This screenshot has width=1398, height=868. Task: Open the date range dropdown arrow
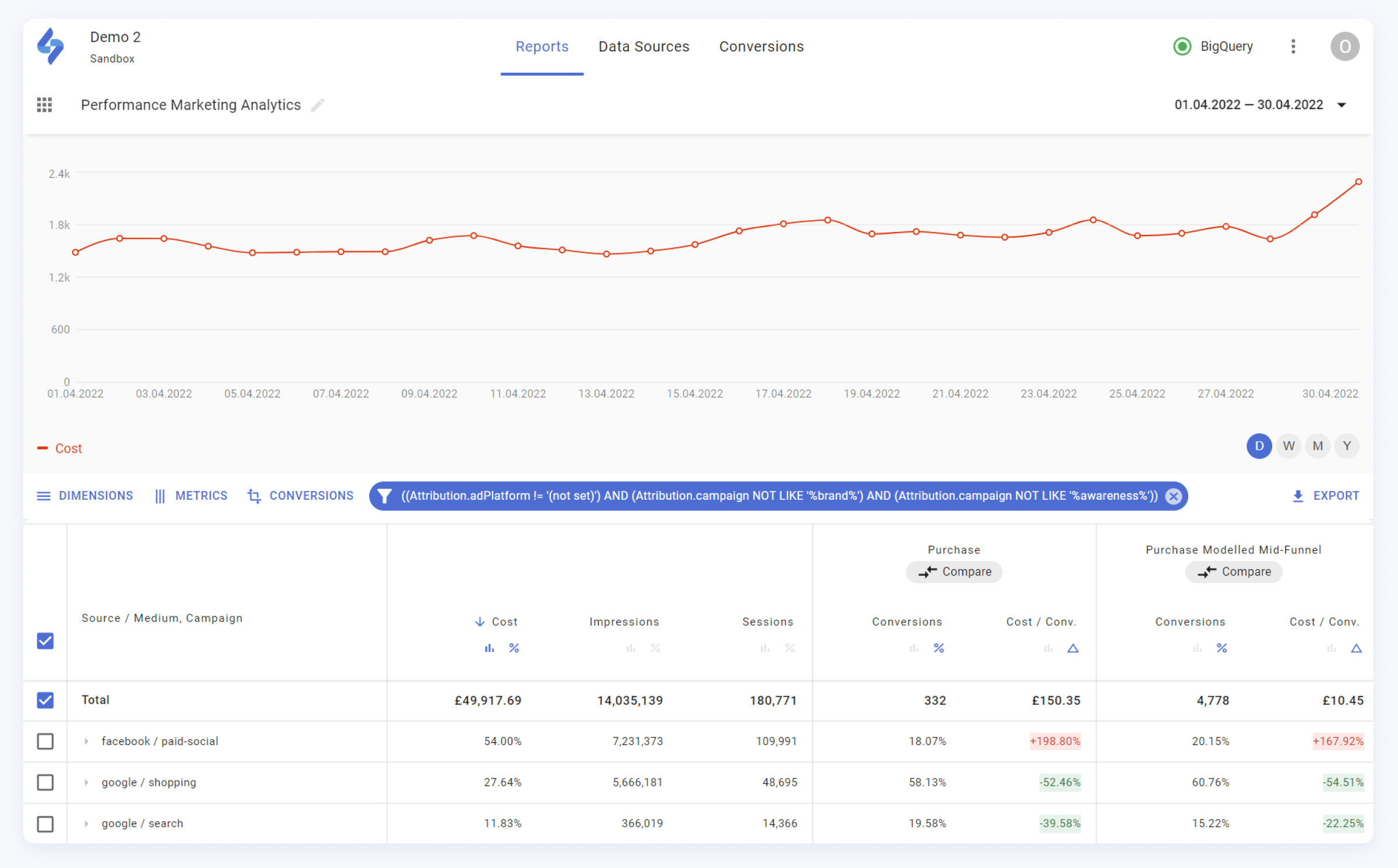tap(1341, 105)
